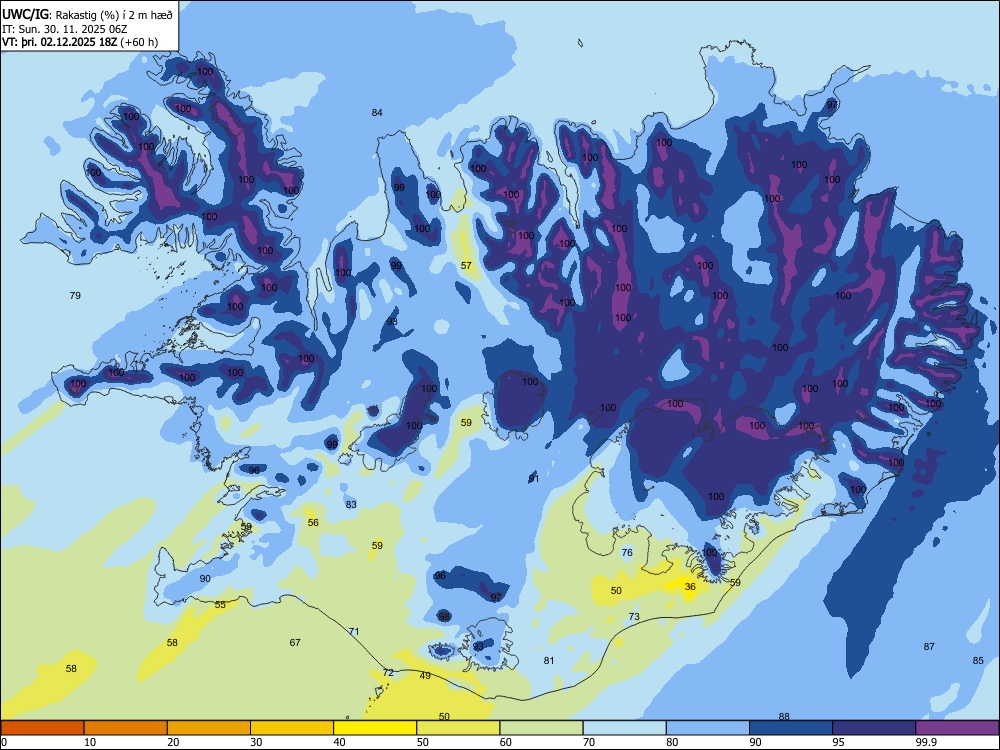Click the 50–60% pale yellow legend swatch
1000x750 pixels.
click(x=458, y=728)
